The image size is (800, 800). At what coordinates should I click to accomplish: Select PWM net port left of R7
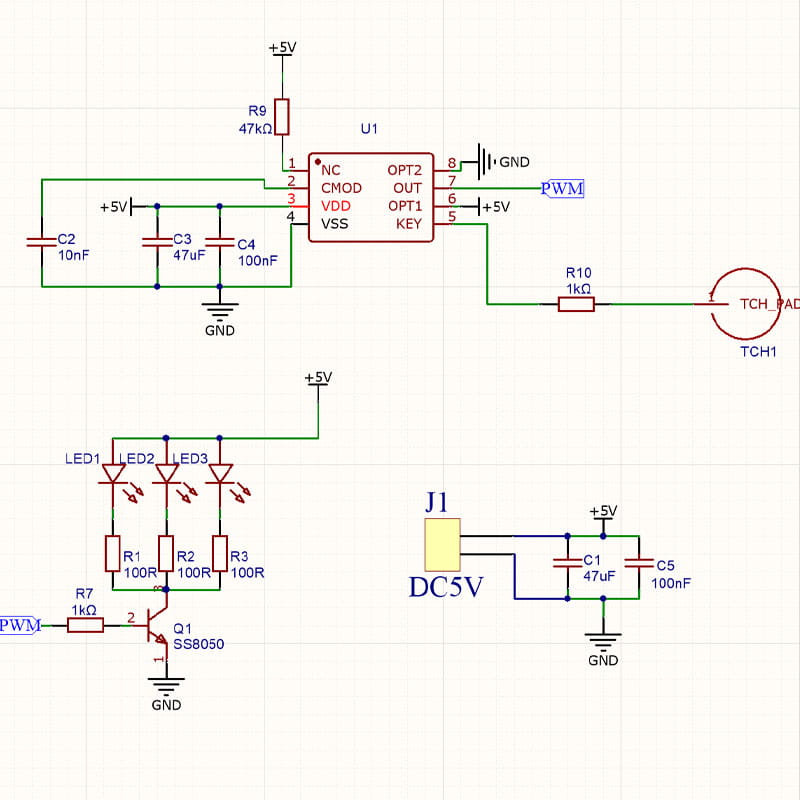click(20, 625)
